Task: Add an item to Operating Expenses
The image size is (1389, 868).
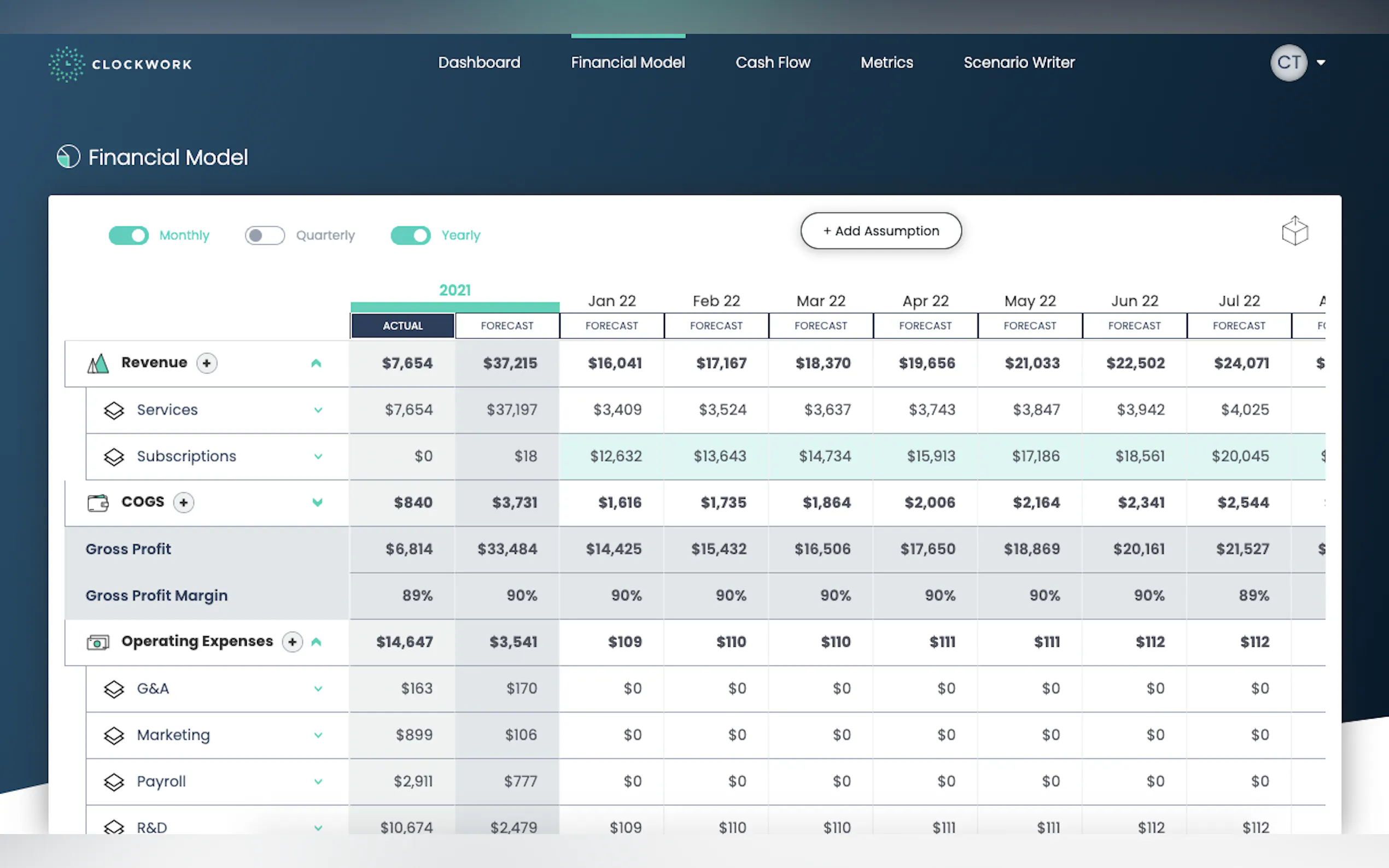Action: tap(292, 642)
